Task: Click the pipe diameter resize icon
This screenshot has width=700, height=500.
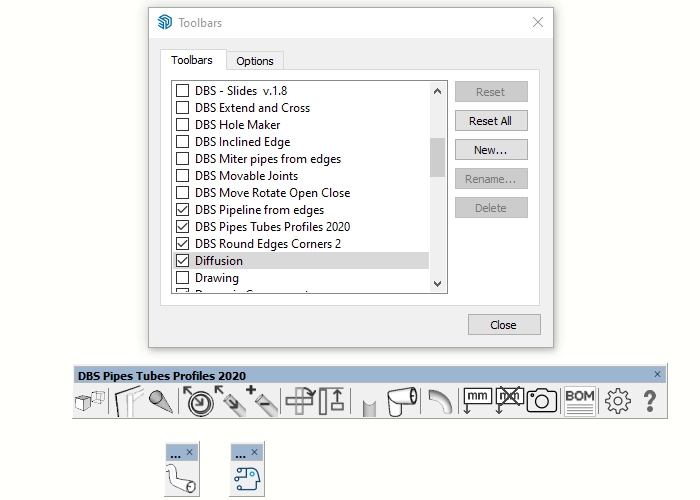Action: pyautogui.click(x=199, y=401)
